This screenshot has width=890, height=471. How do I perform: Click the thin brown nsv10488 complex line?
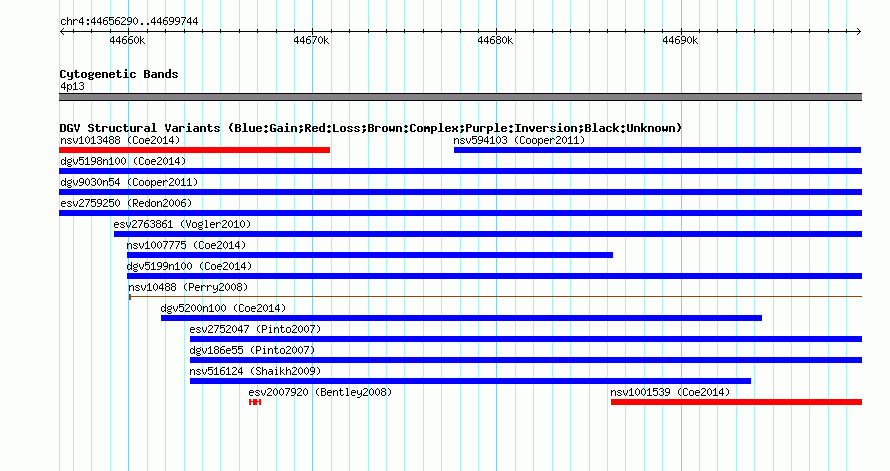496,297
